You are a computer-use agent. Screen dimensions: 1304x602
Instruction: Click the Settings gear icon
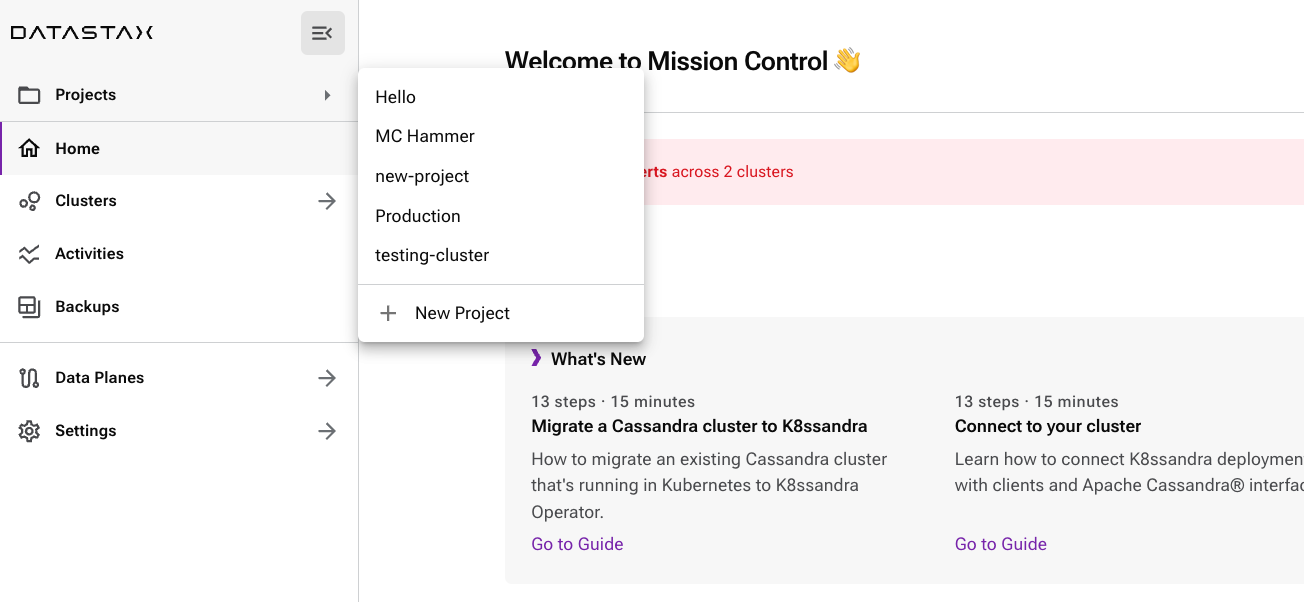(x=30, y=430)
